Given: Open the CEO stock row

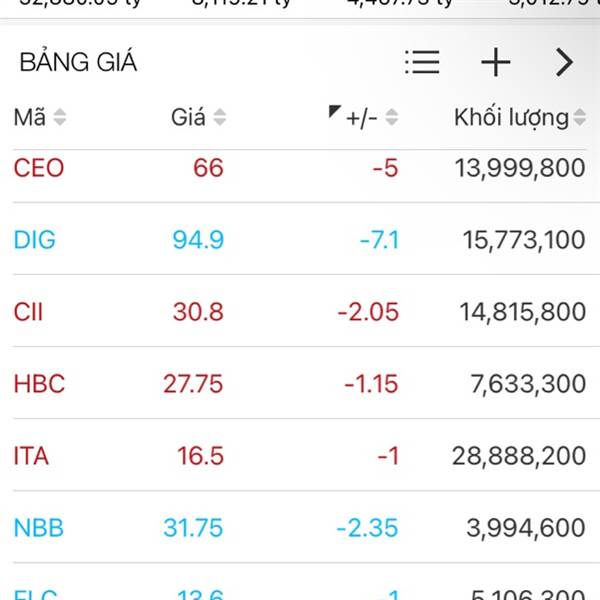Looking at the screenshot, I should (300, 168).
